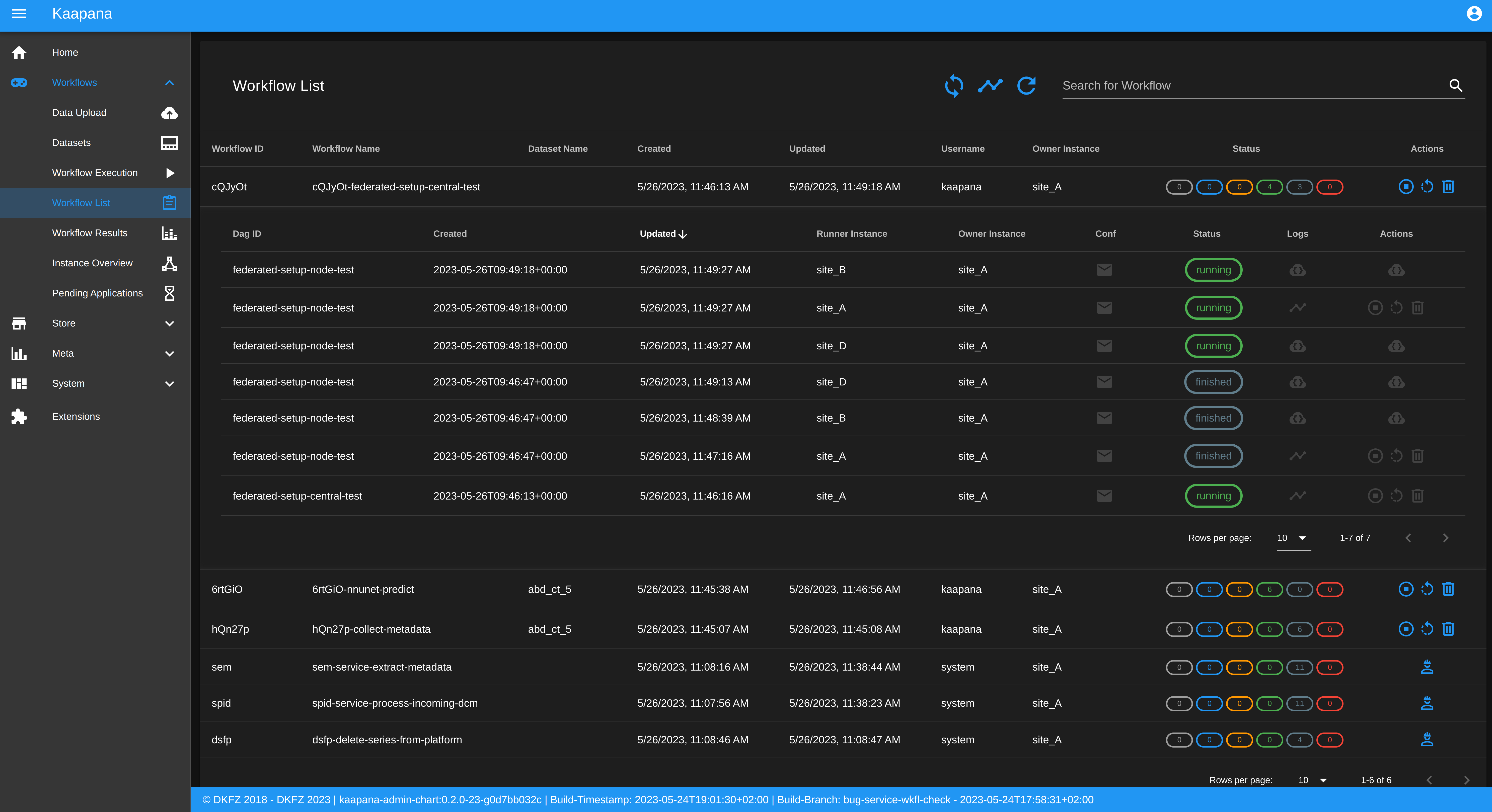Screen dimensions: 1492x812
Task: Open the user account icon
Action: pyautogui.click(x=1474, y=13)
